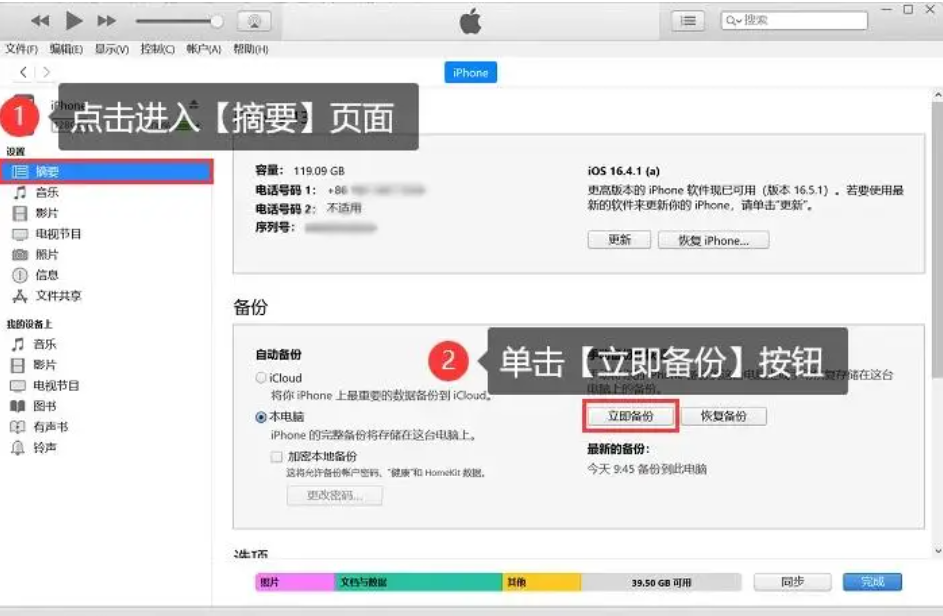Click the search input field
The height and width of the screenshot is (616, 943).
[794, 20]
